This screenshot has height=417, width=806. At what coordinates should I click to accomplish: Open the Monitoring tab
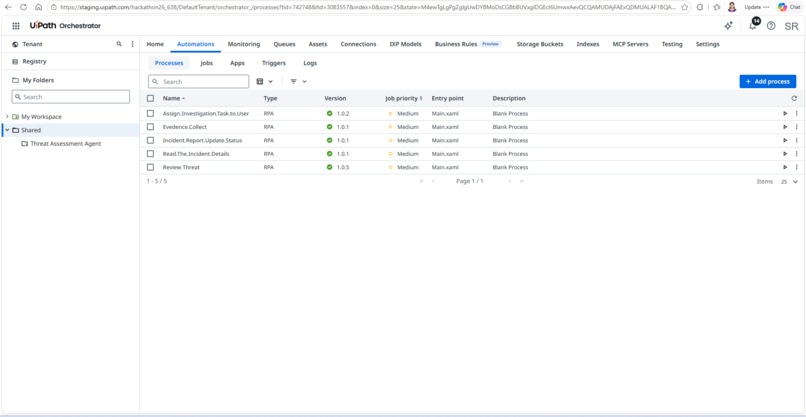[x=244, y=44]
